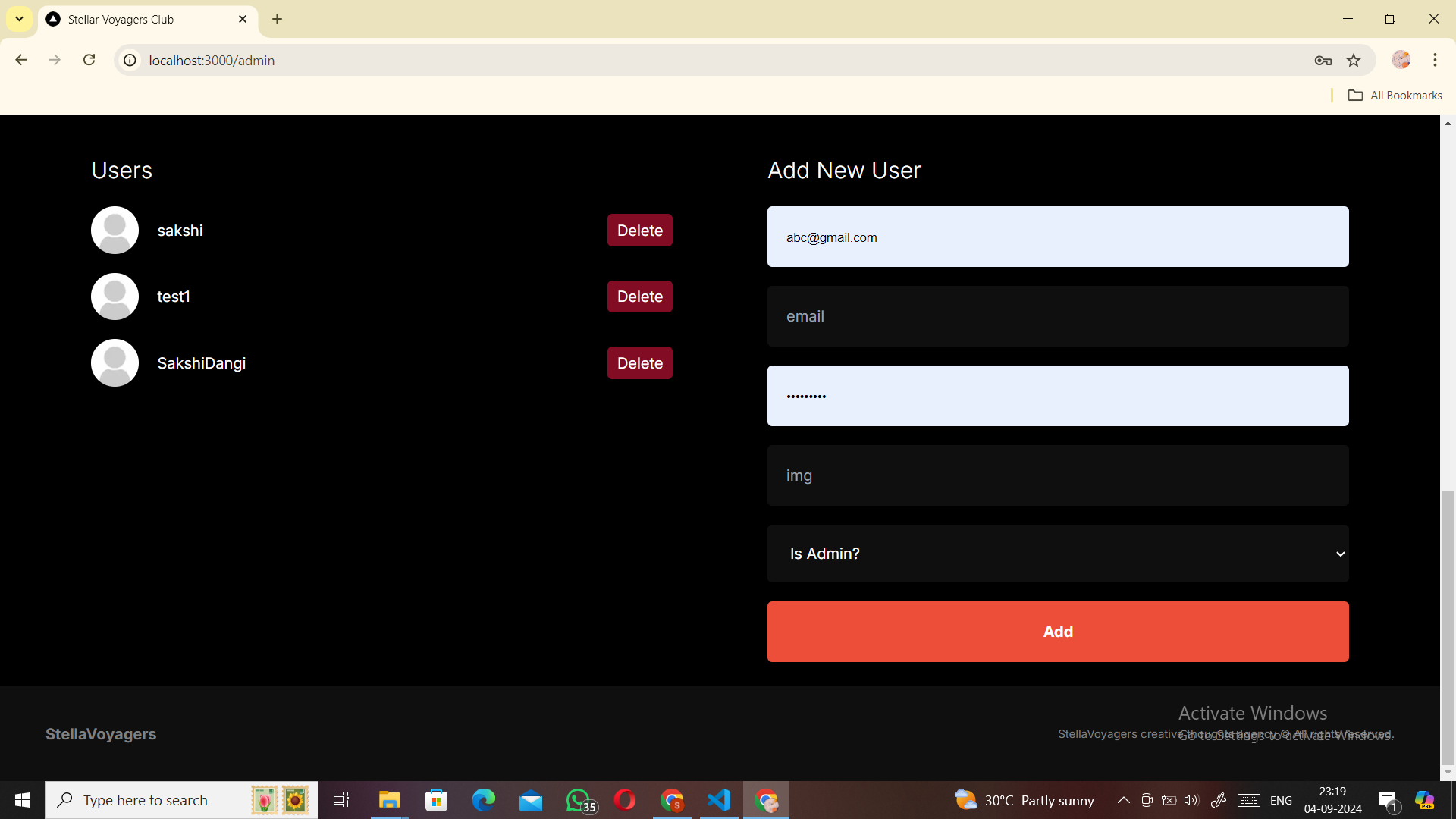Open the Chrome profile avatar
Screen dimensions: 1456x819
point(1401,60)
